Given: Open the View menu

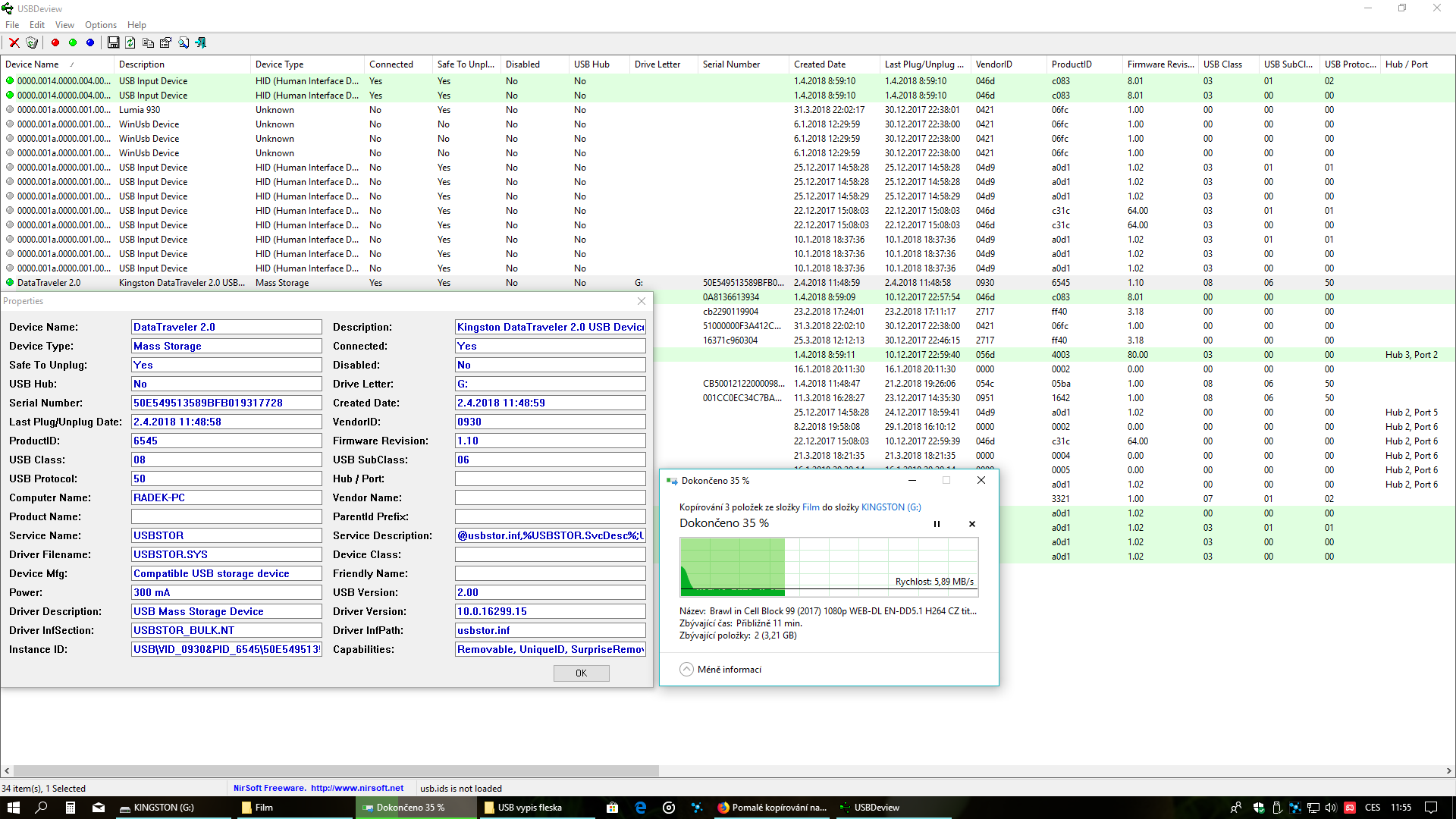Looking at the screenshot, I should click(x=64, y=25).
